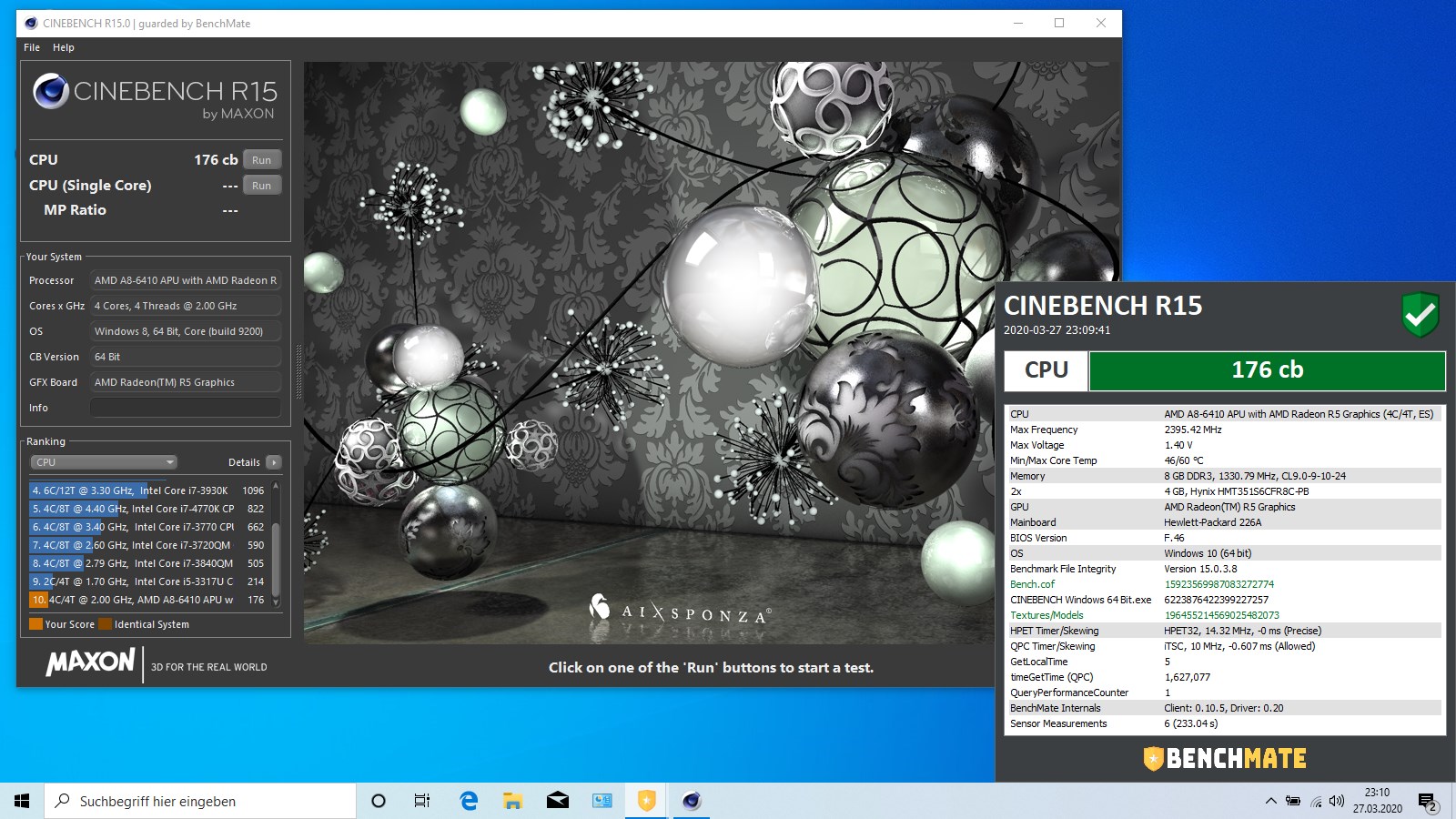Click the Info input field
The height and width of the screenshot is (819, 1456).
click(186, 408)
